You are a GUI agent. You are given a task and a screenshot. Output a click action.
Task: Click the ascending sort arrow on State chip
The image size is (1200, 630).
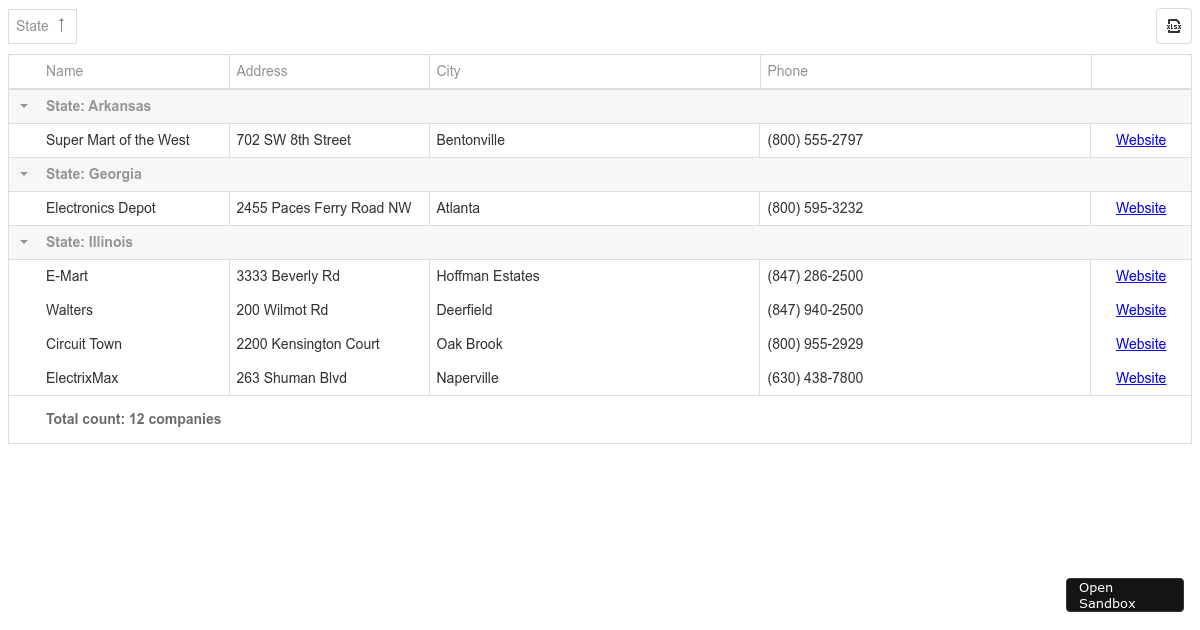pos(63,26)
